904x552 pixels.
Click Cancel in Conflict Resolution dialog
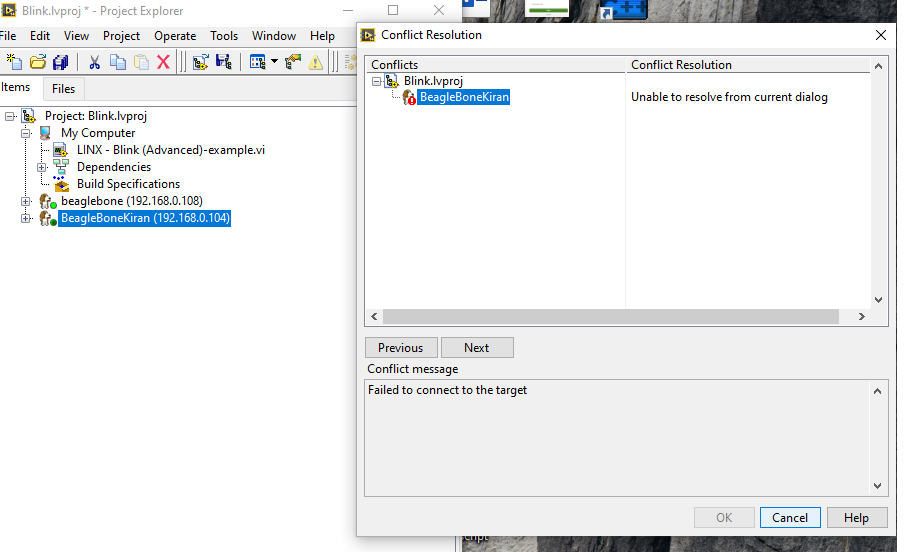tap(790, 517)
